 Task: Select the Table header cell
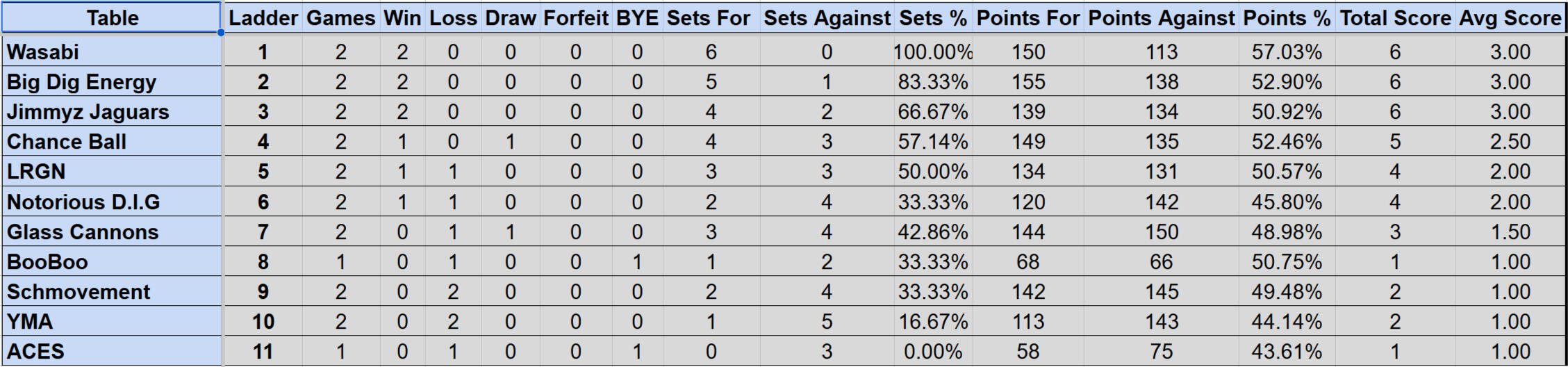(x=111, y=17)
